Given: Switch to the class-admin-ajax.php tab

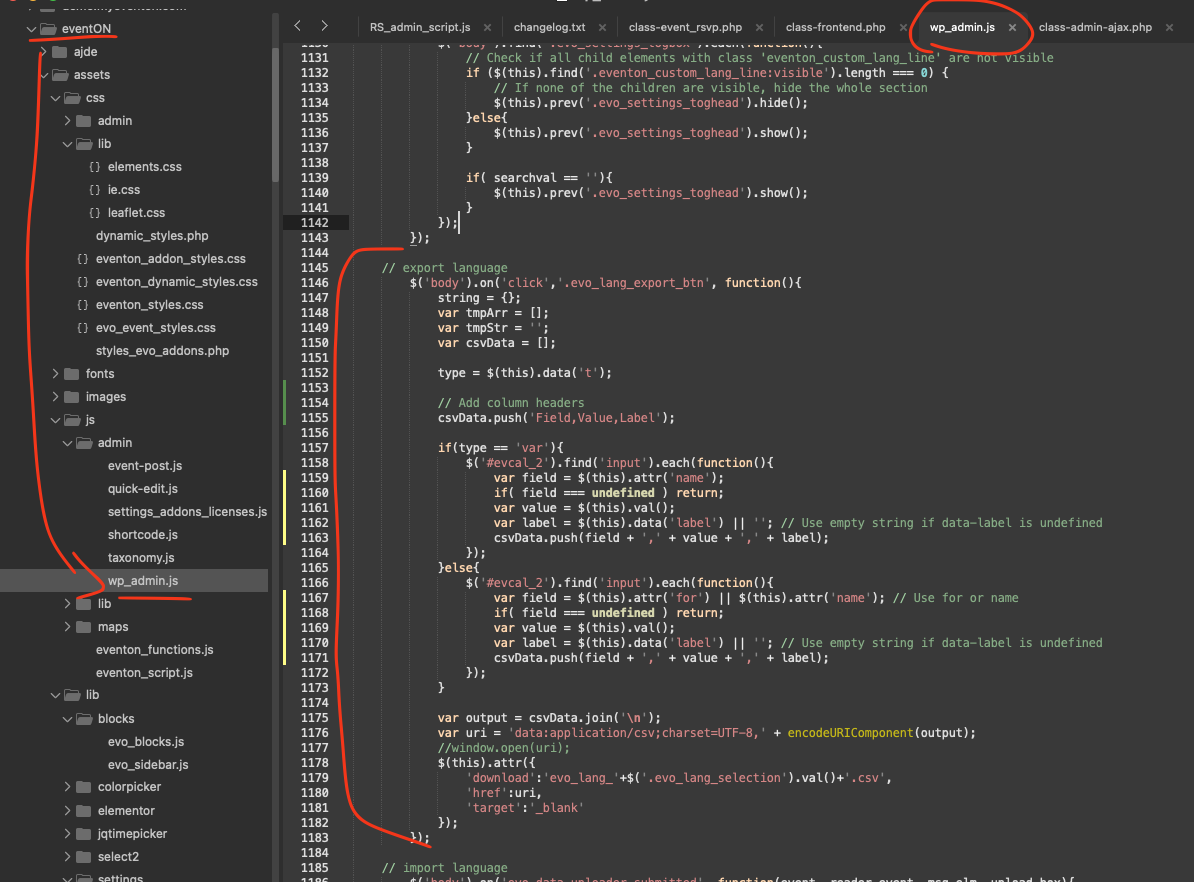Looking at the screenshot, I should [1095, 27].
